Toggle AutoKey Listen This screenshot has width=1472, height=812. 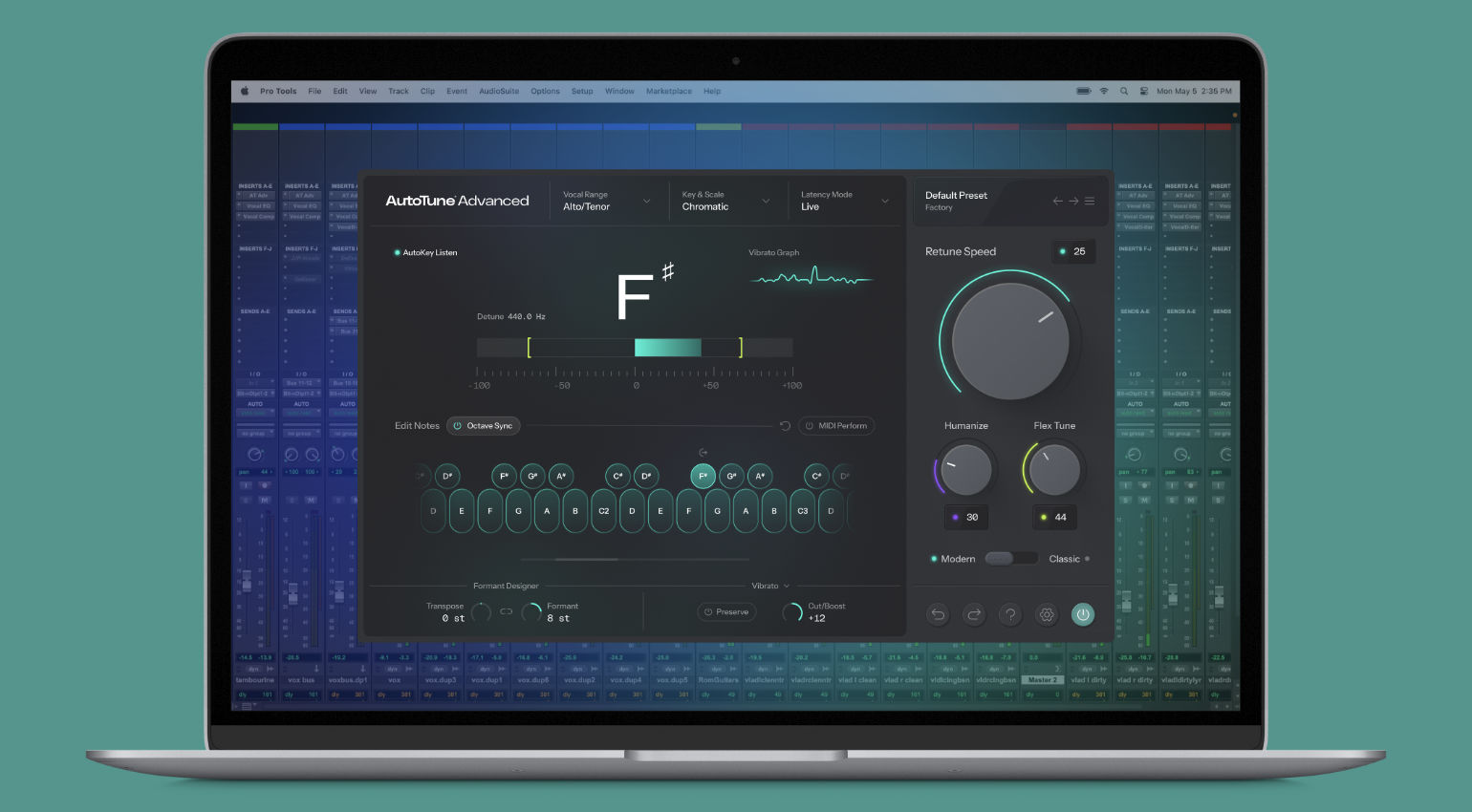tap(426, 253)
